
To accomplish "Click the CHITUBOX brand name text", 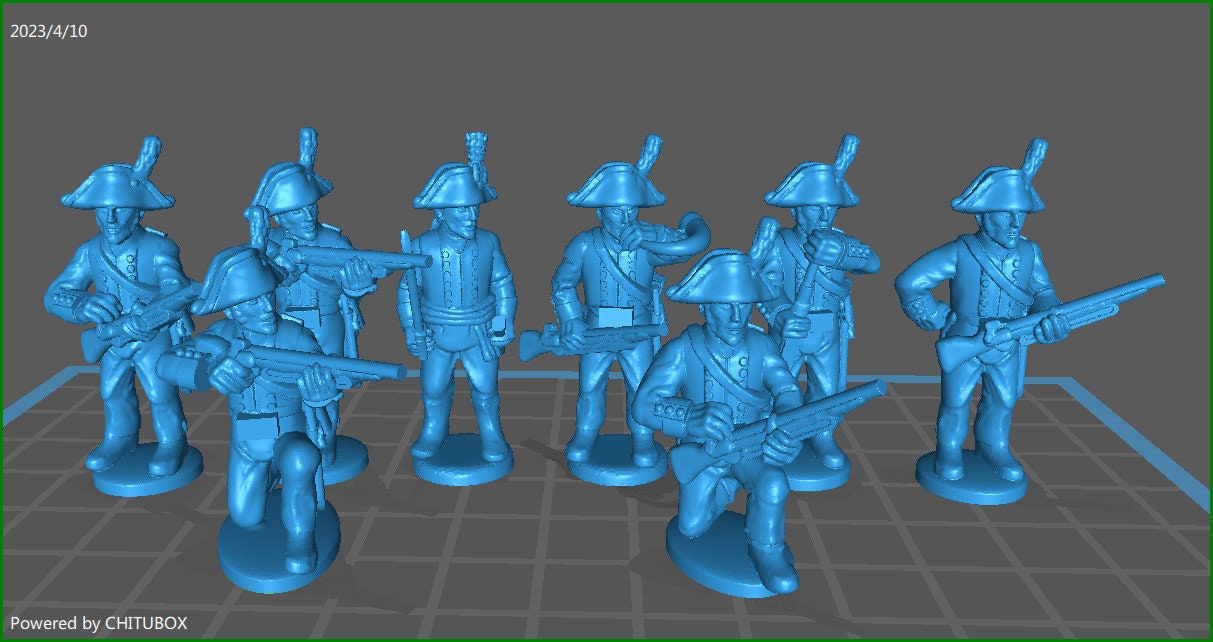I will 146,622.
